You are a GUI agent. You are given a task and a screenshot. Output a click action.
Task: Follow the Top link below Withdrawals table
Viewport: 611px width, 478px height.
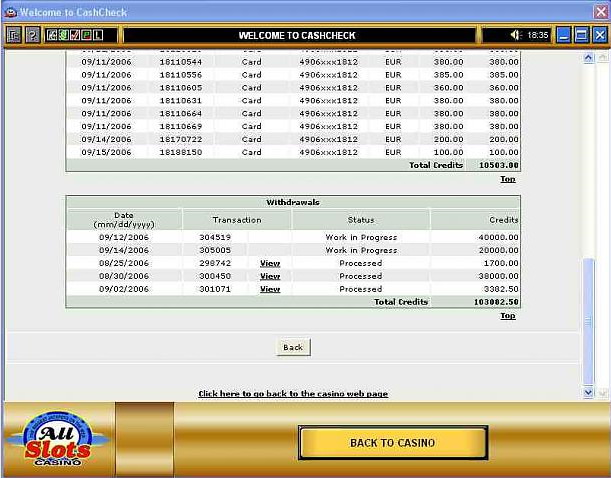click(x=508, y=316)
